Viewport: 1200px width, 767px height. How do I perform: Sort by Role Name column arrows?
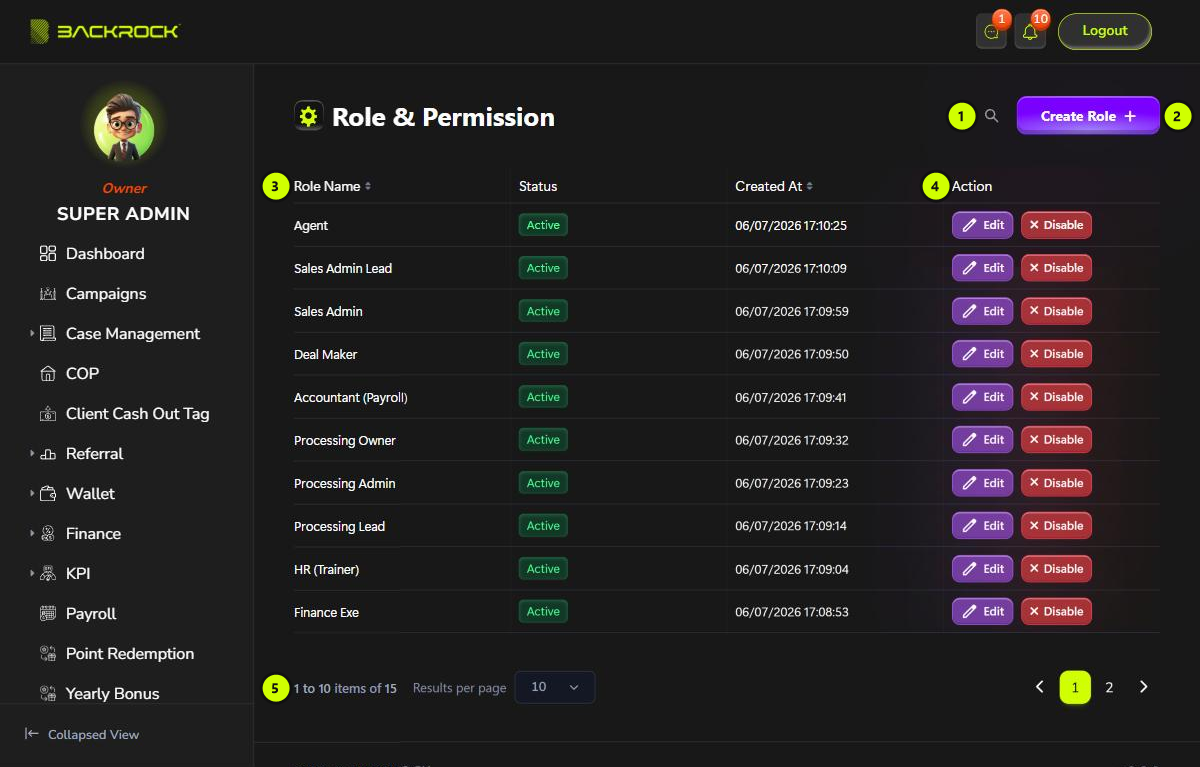368,187
